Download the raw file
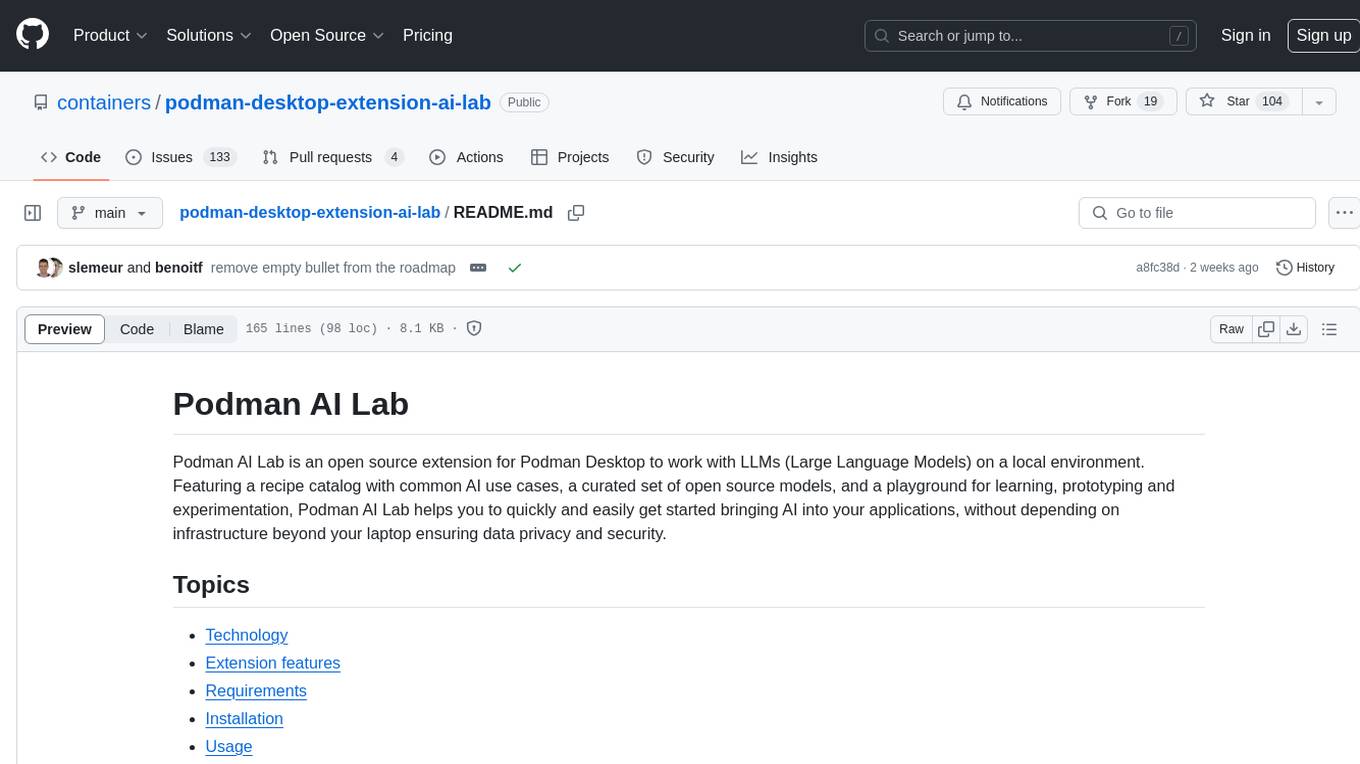Image resolution: width=1360 pixels, height=764 pixels. pyautogui.click(x=1294, y=329)
